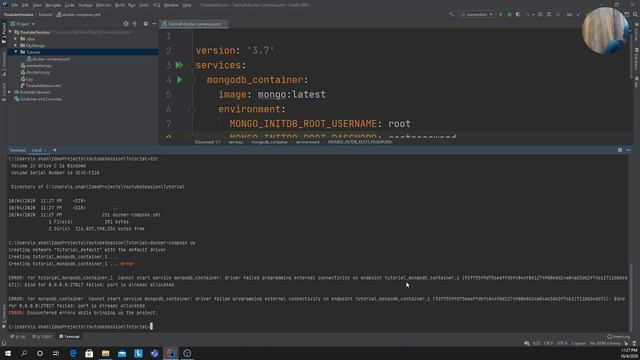Toggle the TODO tool window bottom button
Image resolution: width=640 pixels, height=360 pixels.
click(42, 337)
